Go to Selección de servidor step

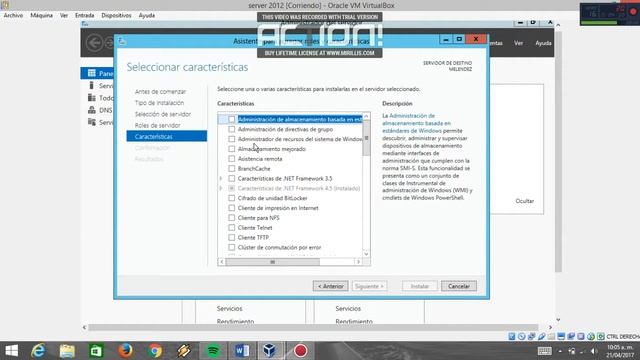pos(162,114)
